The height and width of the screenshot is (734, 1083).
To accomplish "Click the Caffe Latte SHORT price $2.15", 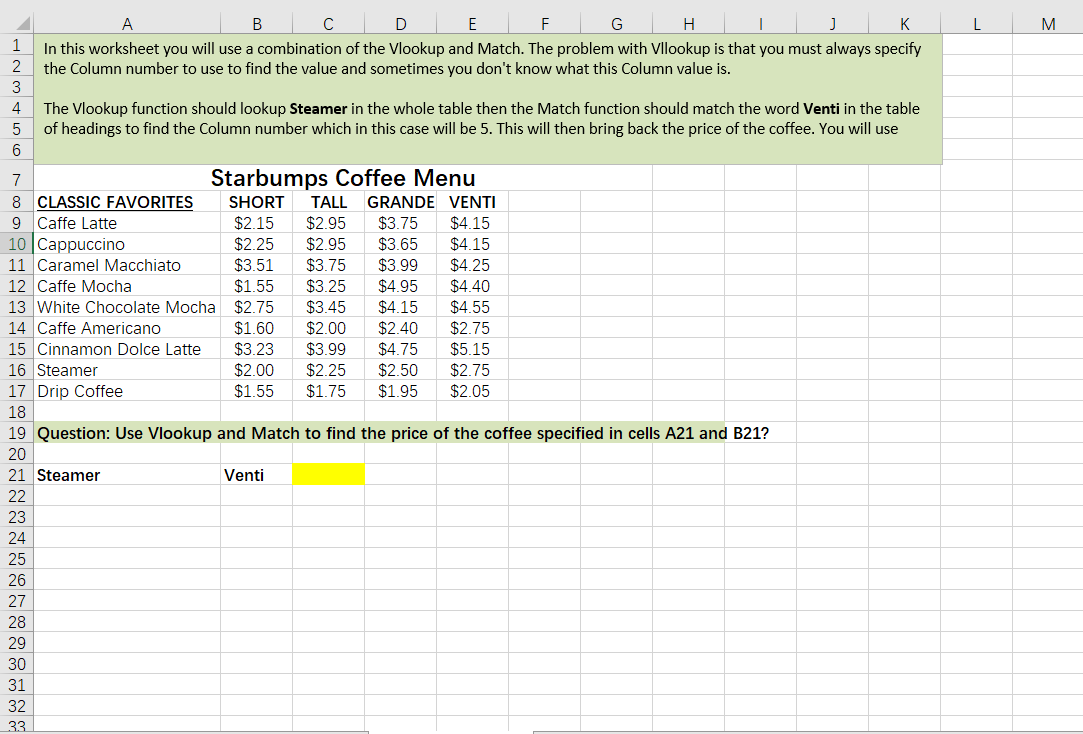I will tap(255, 223).
